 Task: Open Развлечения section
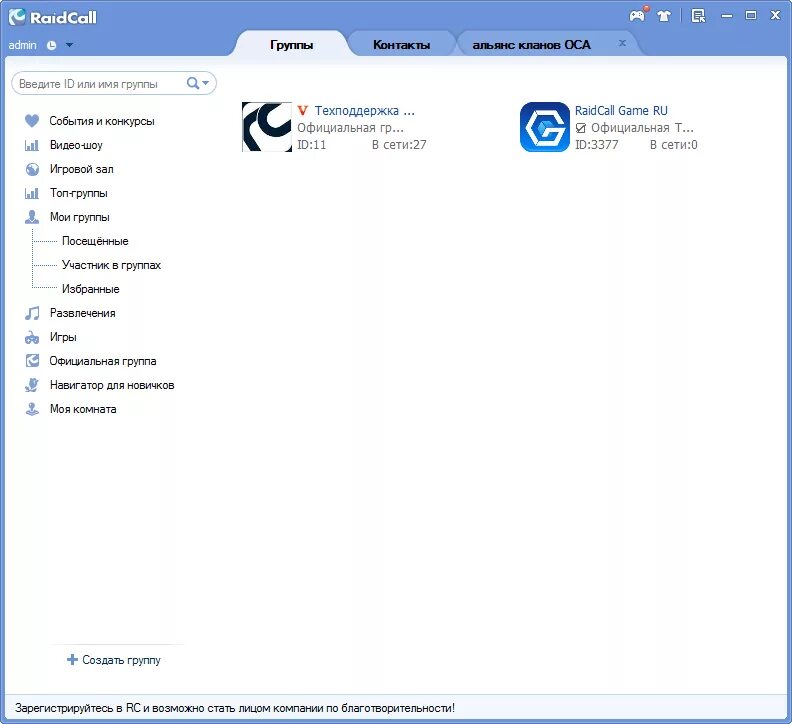[83, 313]
